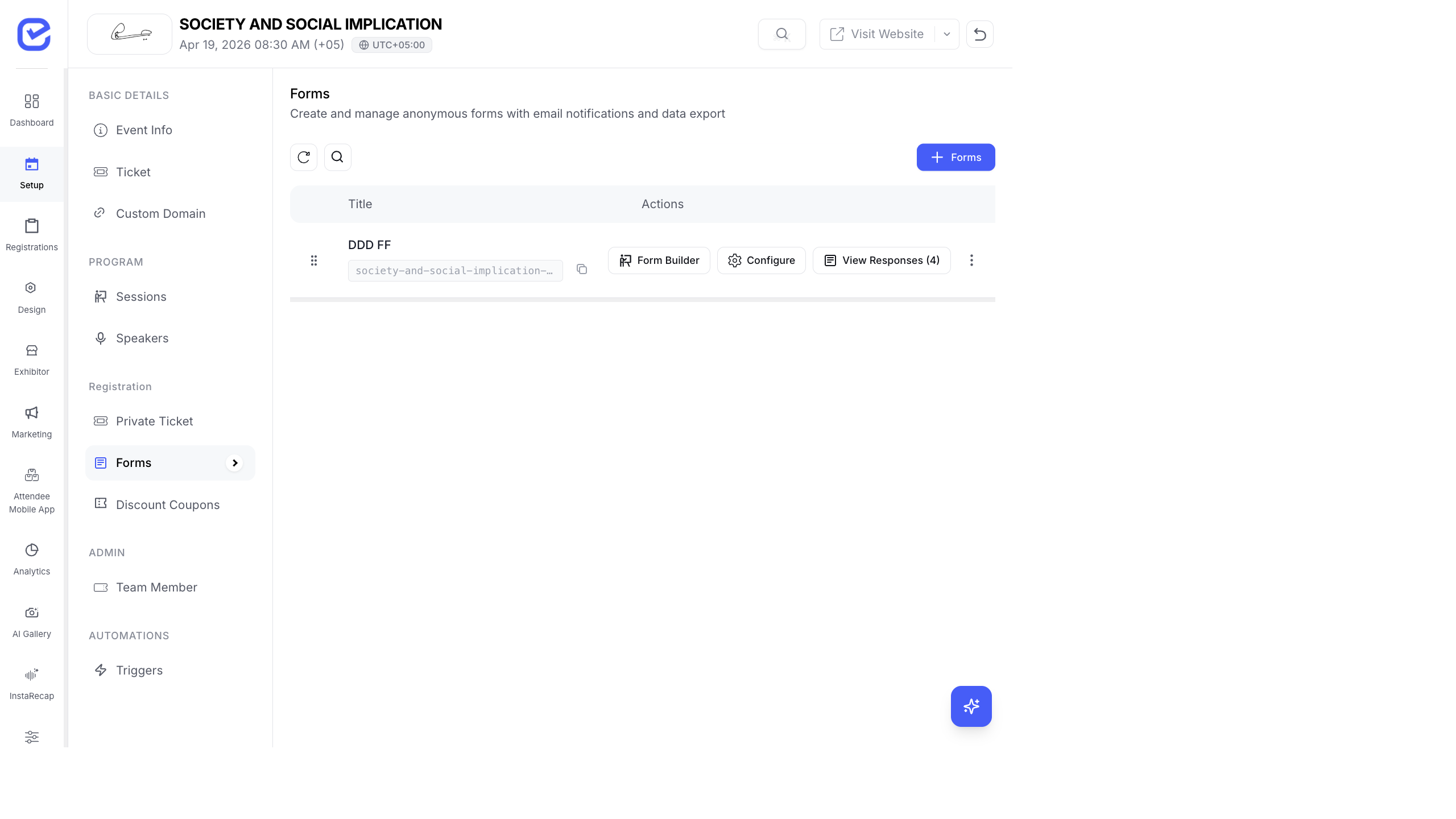The image size is (1456, 819).
Task: Open InstaRecap from the sidebar
Action: click(31, 682)
